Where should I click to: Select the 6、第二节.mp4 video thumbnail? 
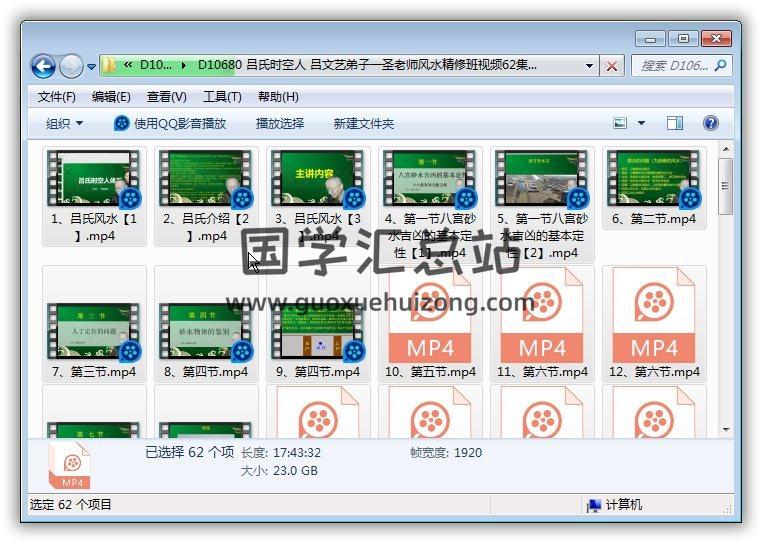pos(654,178)
